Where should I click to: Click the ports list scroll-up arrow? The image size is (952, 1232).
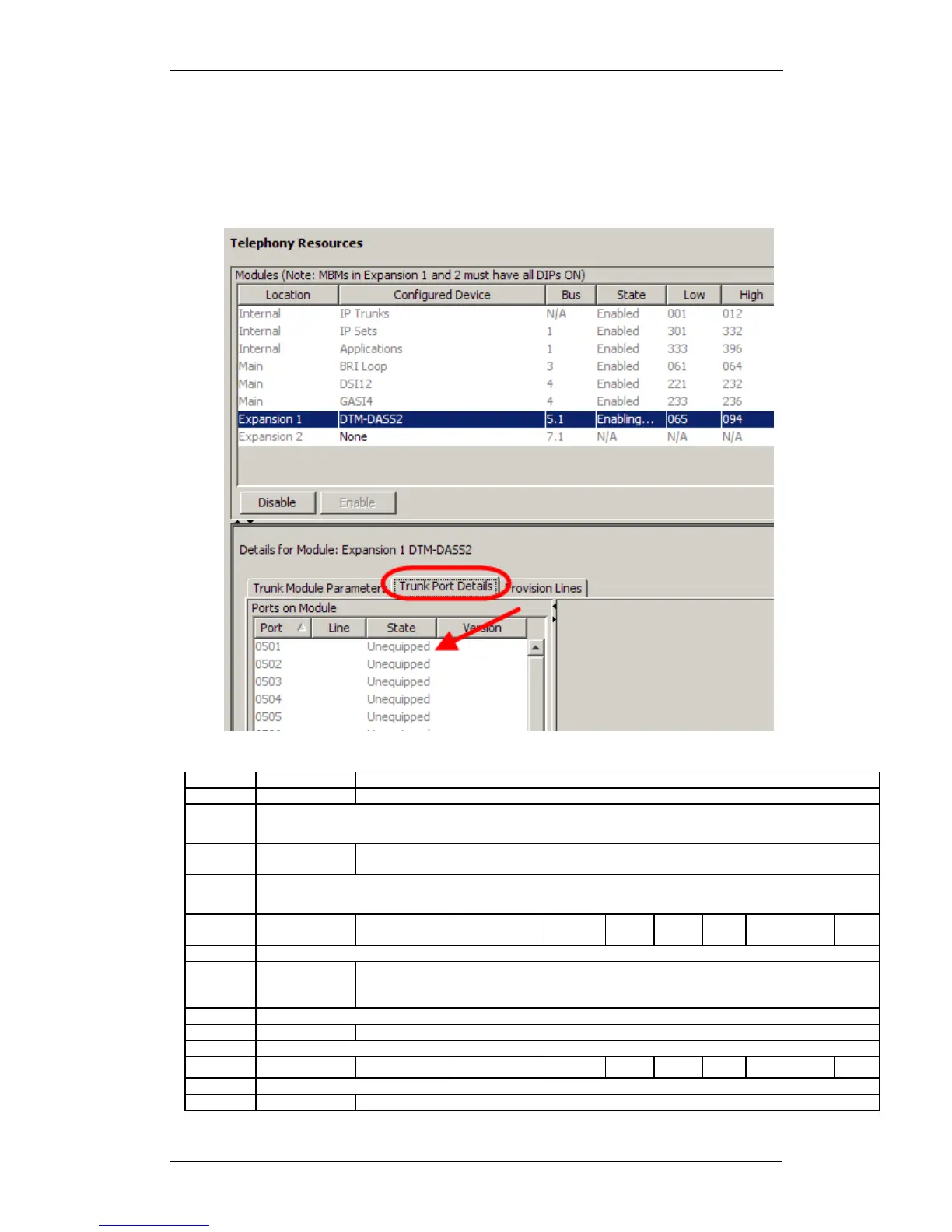point(536,648)
